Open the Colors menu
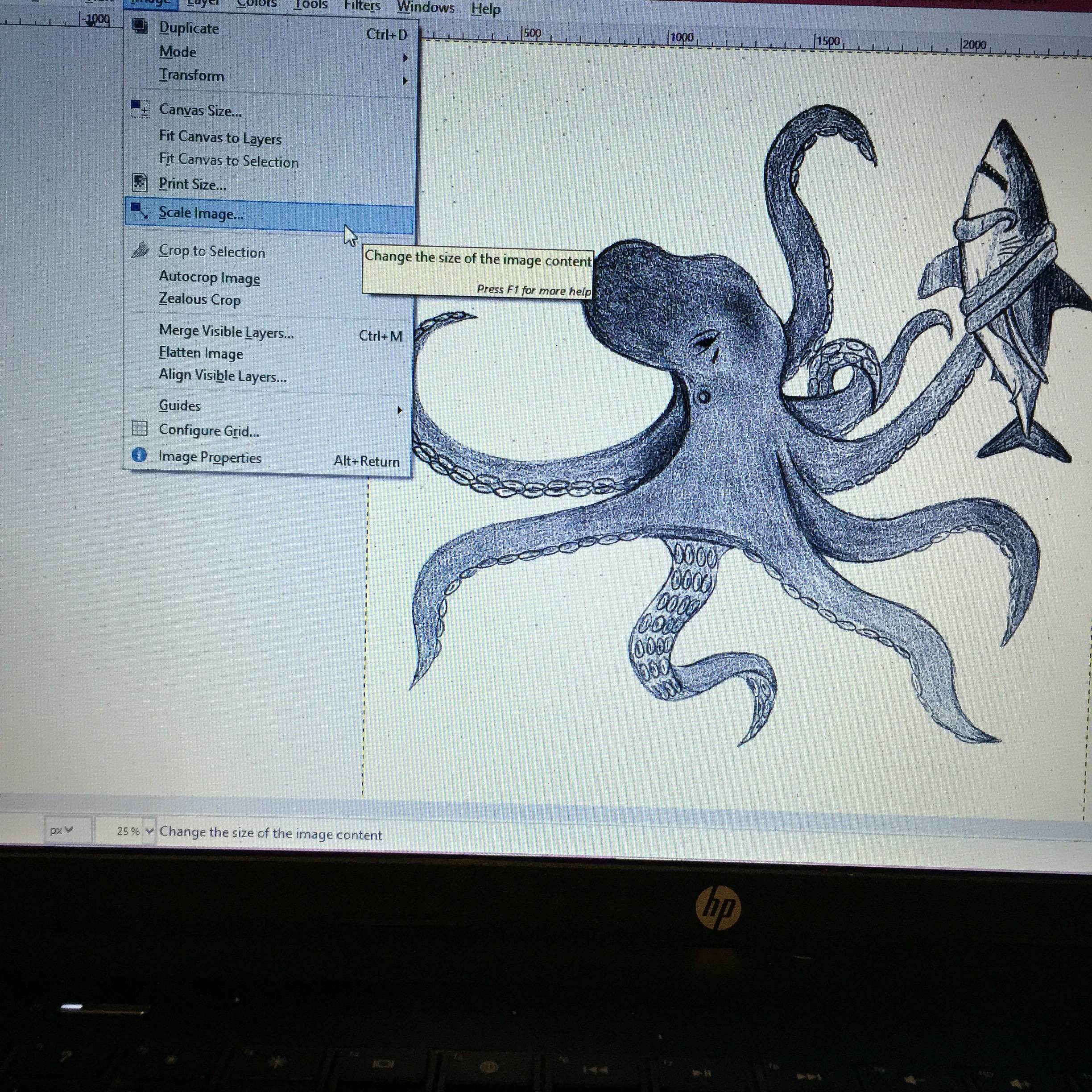This screenshot has width=1092, height=1092. pos(256,4)
